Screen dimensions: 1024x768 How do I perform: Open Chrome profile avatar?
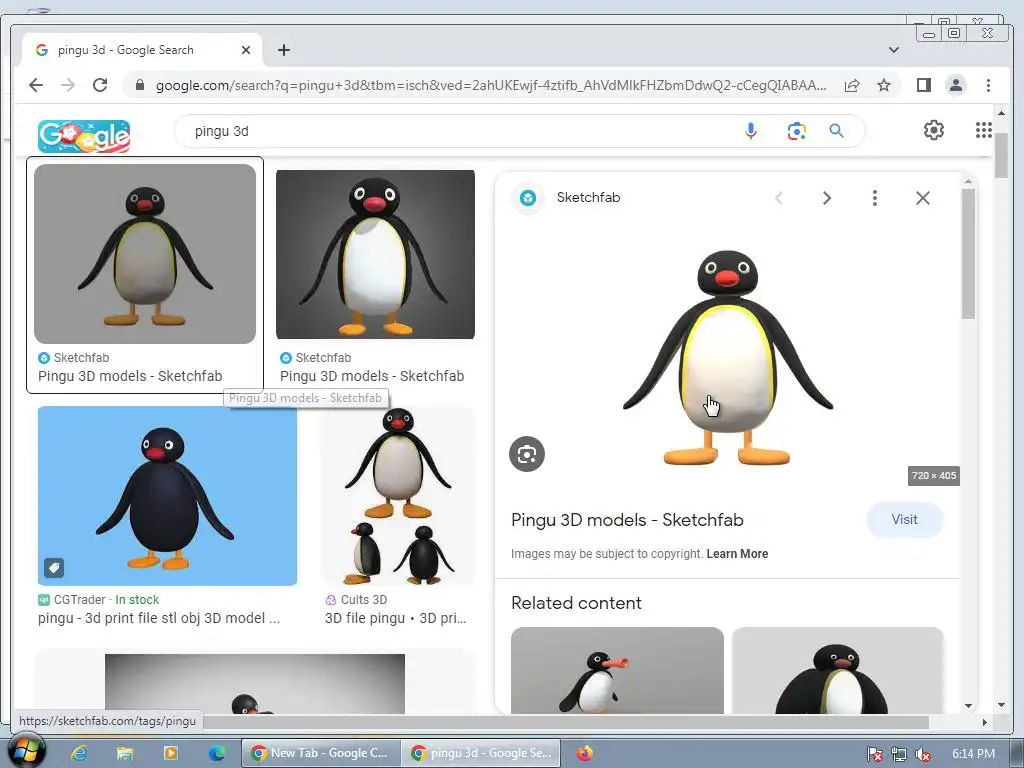[x=955, y=85]
